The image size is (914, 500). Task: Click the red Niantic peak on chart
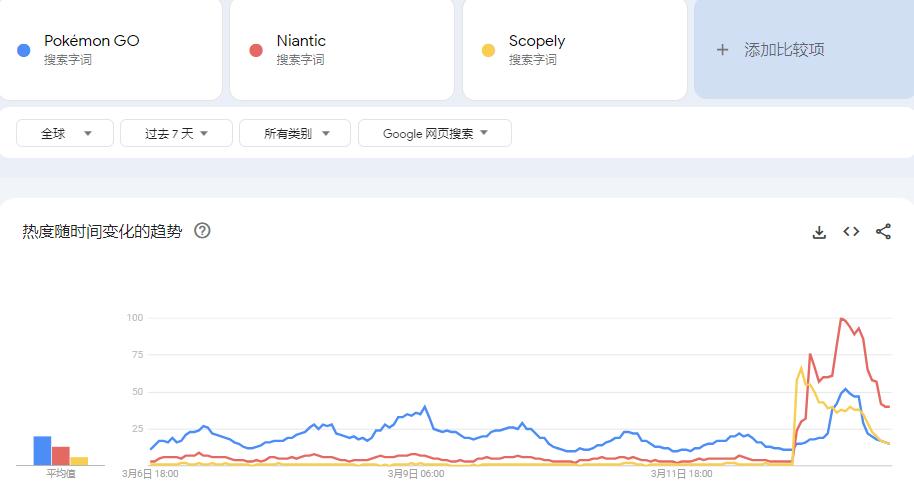(x=842, y=319)
